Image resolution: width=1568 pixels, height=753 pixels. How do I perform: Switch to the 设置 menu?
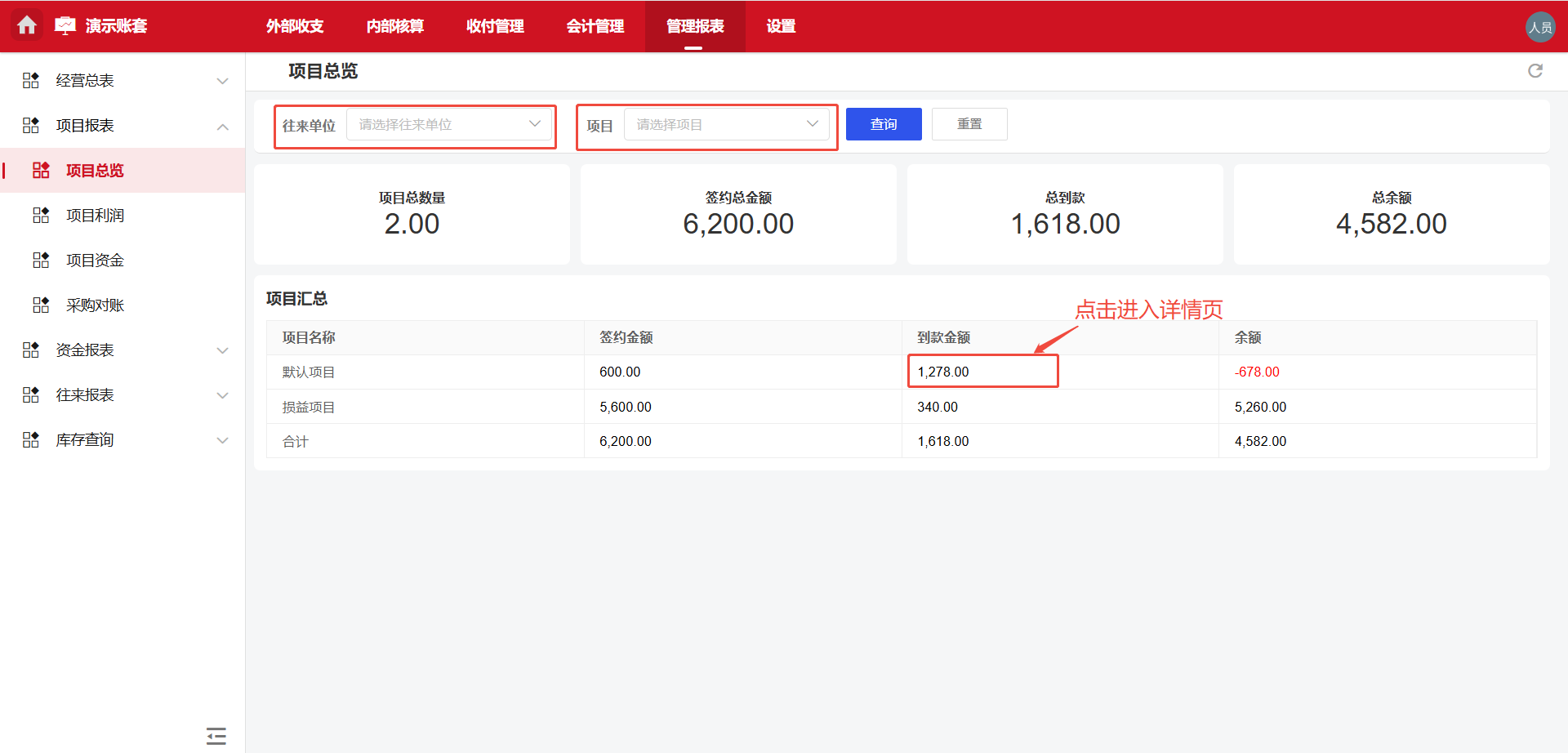pyautogui.click(x=779, y=26)
